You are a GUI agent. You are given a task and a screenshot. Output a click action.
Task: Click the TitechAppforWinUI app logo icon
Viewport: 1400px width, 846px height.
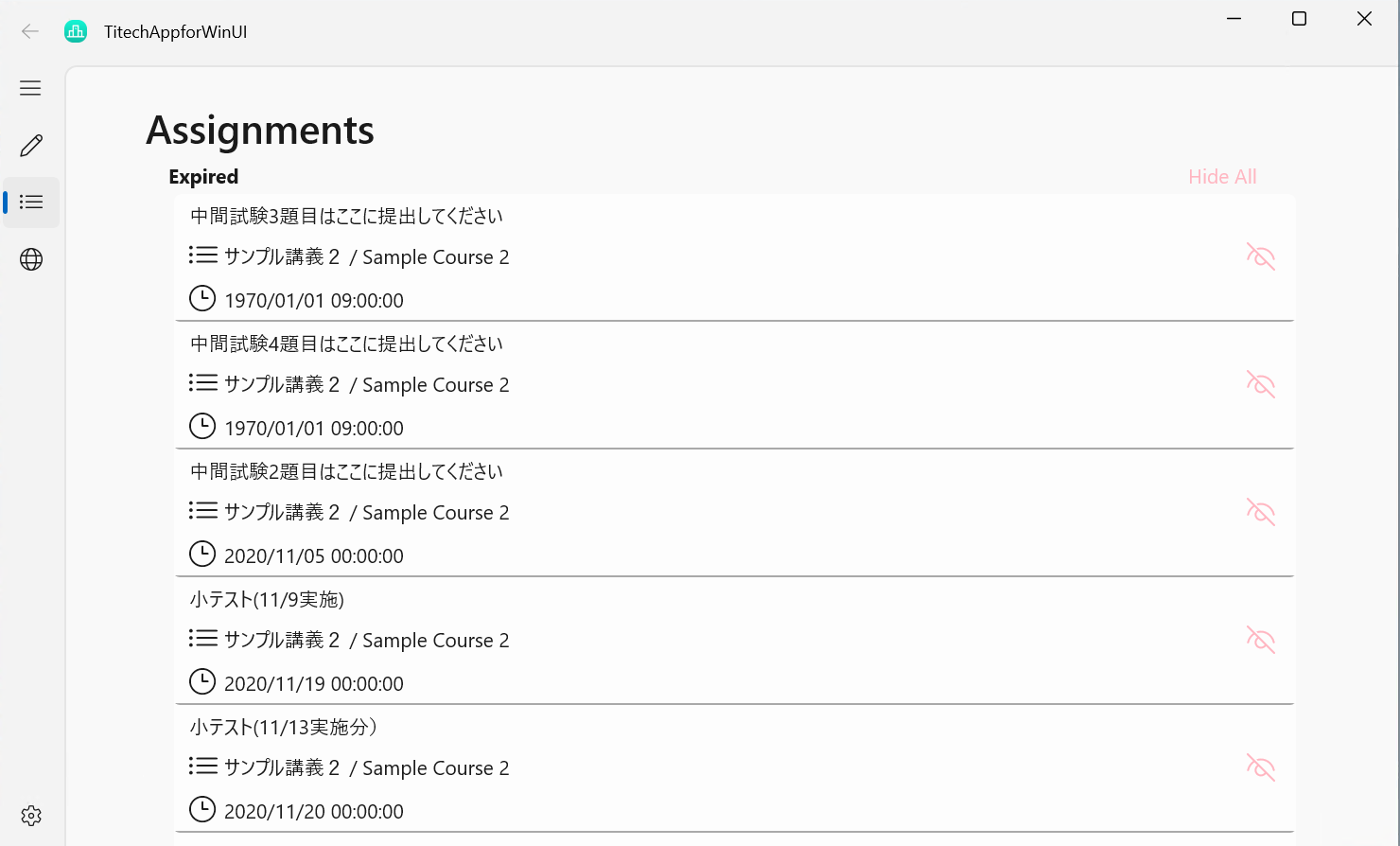pyautogui.click(x=76, y=31)
